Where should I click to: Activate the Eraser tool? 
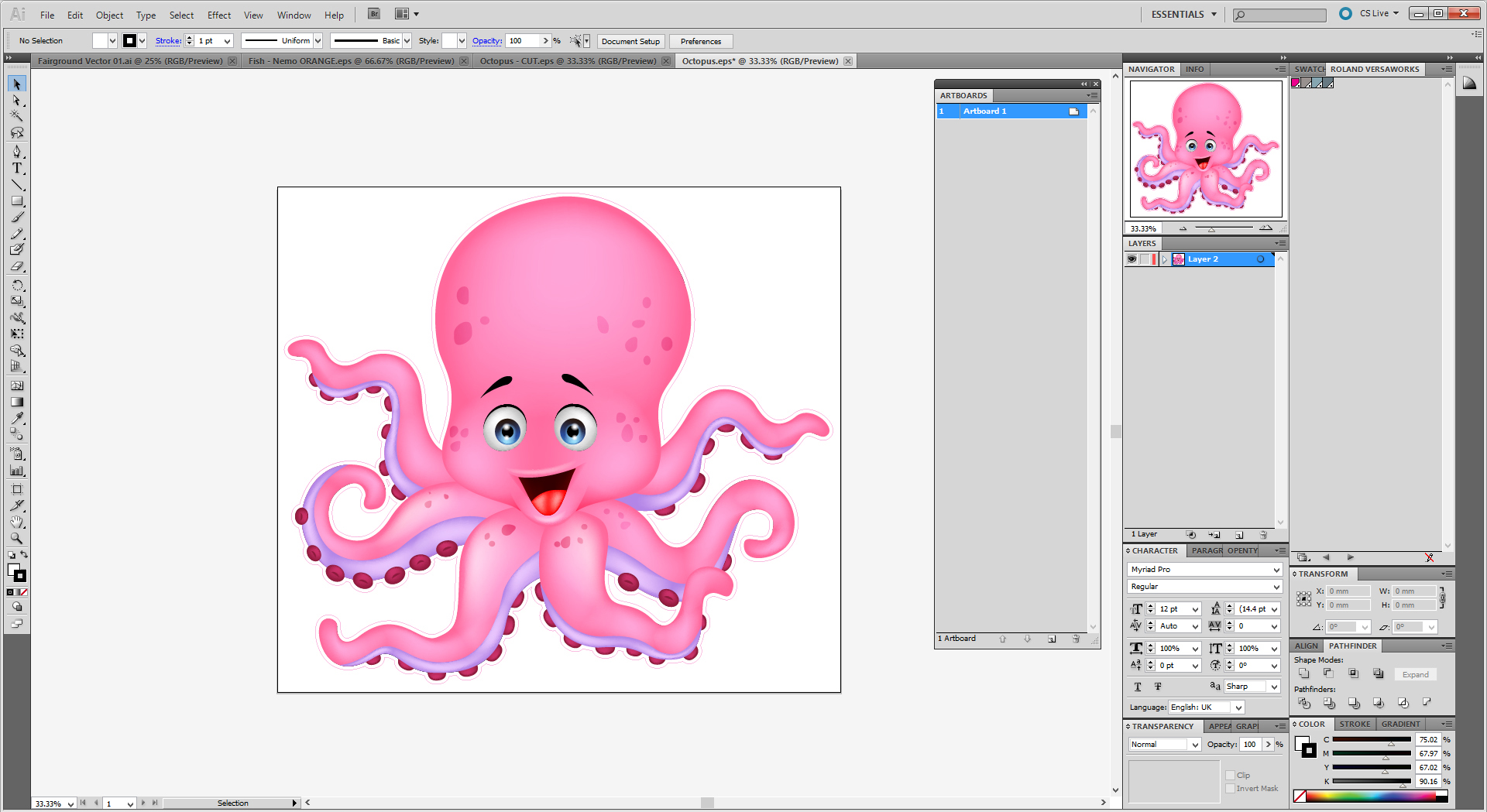17,266
